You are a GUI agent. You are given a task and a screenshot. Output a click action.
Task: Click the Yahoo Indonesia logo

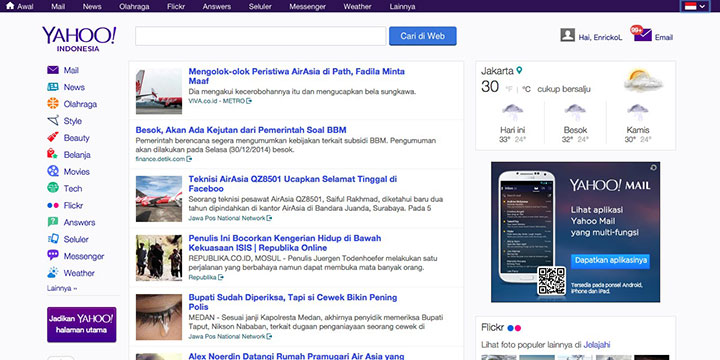pyautogui.click(x=79, y=39)
